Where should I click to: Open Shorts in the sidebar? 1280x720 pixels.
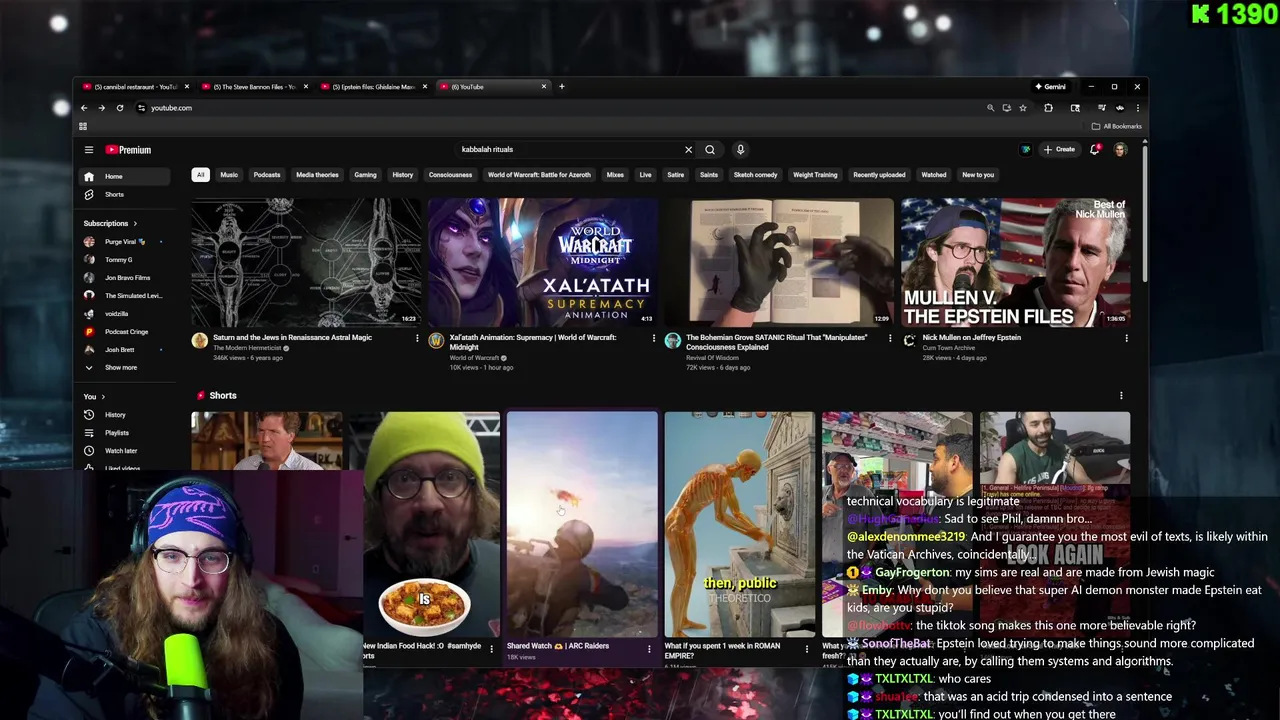point(125,195)
